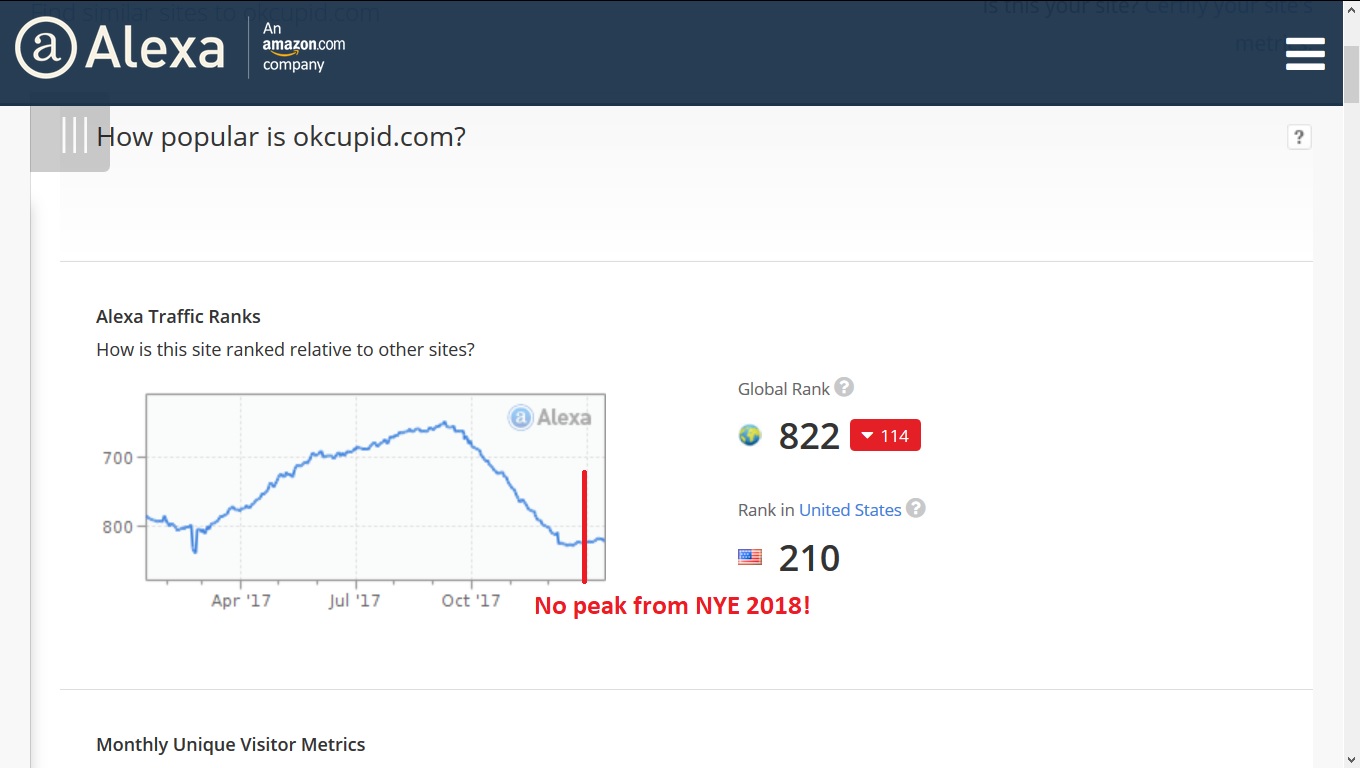
Task: Click the 'Alexa Traffic Ranks' heading
Action: point(178,317)
